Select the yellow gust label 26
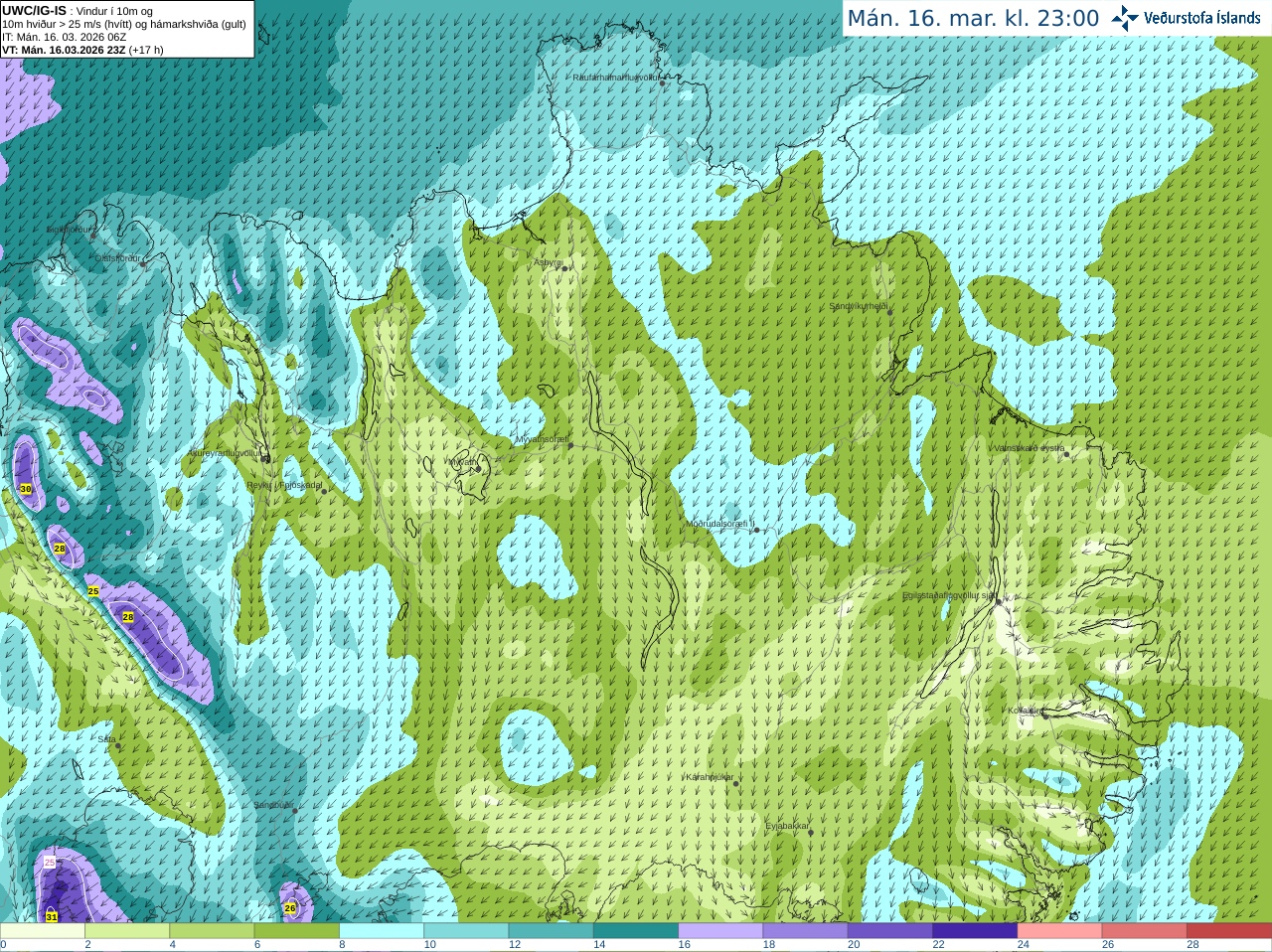1272x952 pixels. [290, 907]
